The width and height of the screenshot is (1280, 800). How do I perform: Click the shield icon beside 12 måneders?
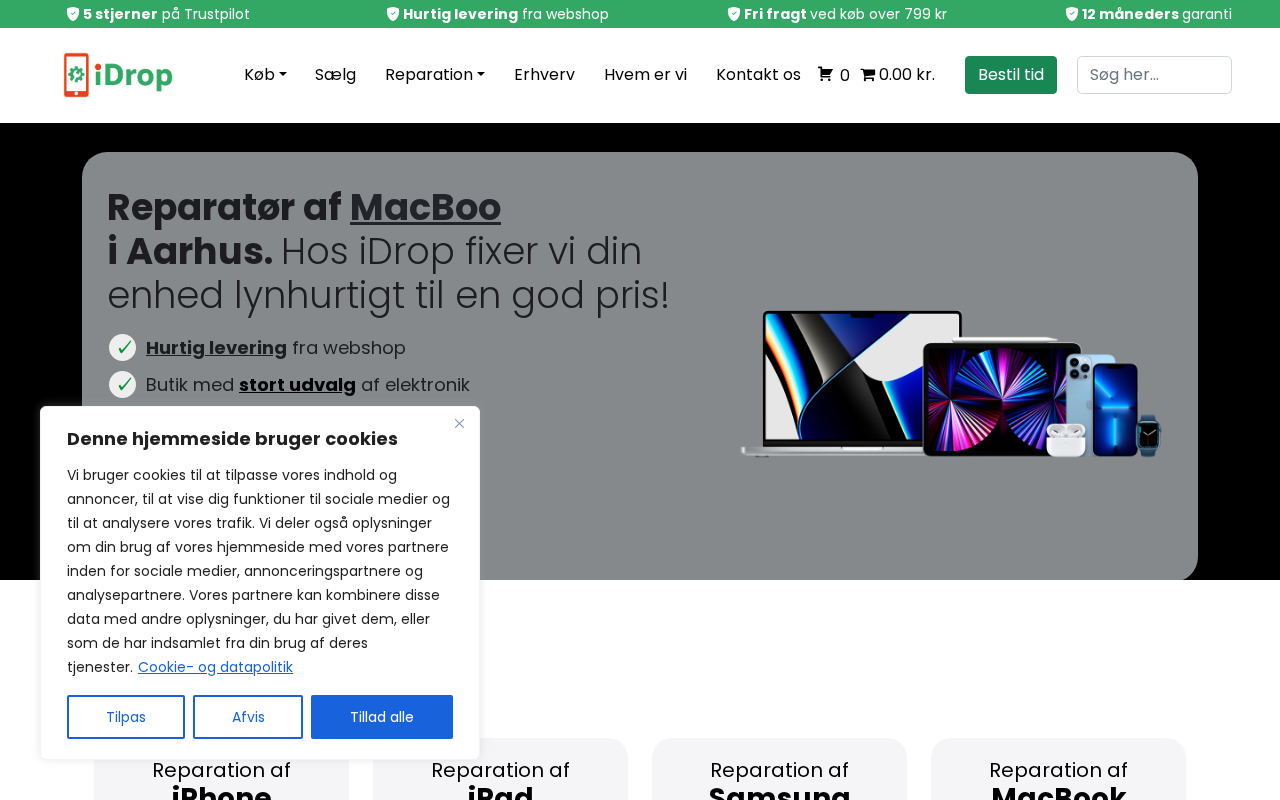[1072, 14]
